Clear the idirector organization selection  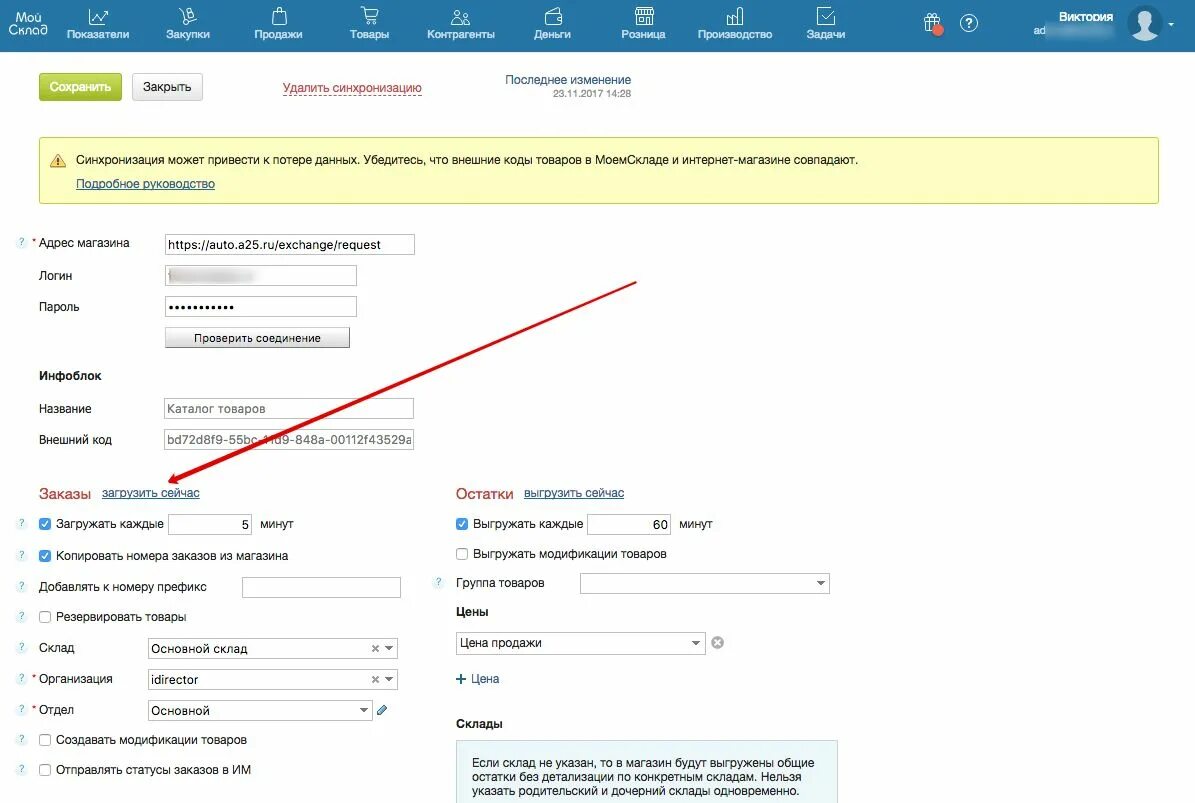pos(375,680)
